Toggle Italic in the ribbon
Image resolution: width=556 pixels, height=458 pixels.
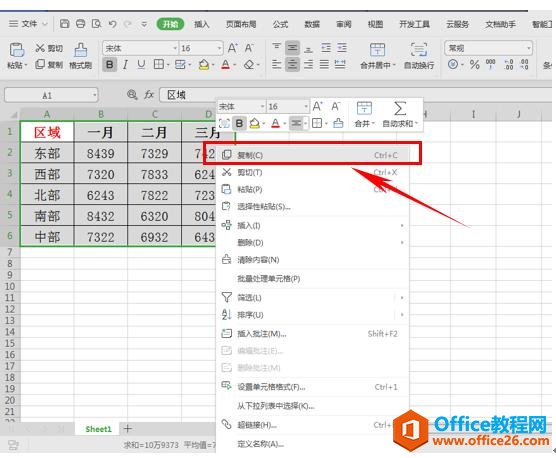point(125,65)
